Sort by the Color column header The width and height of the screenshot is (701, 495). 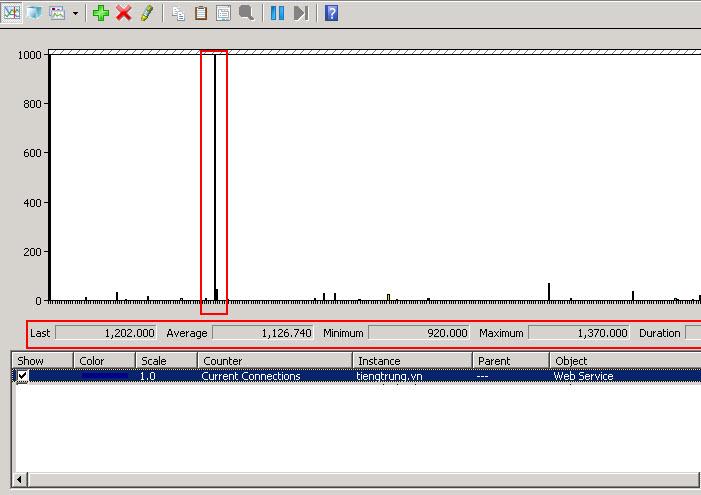pos(104,360)
